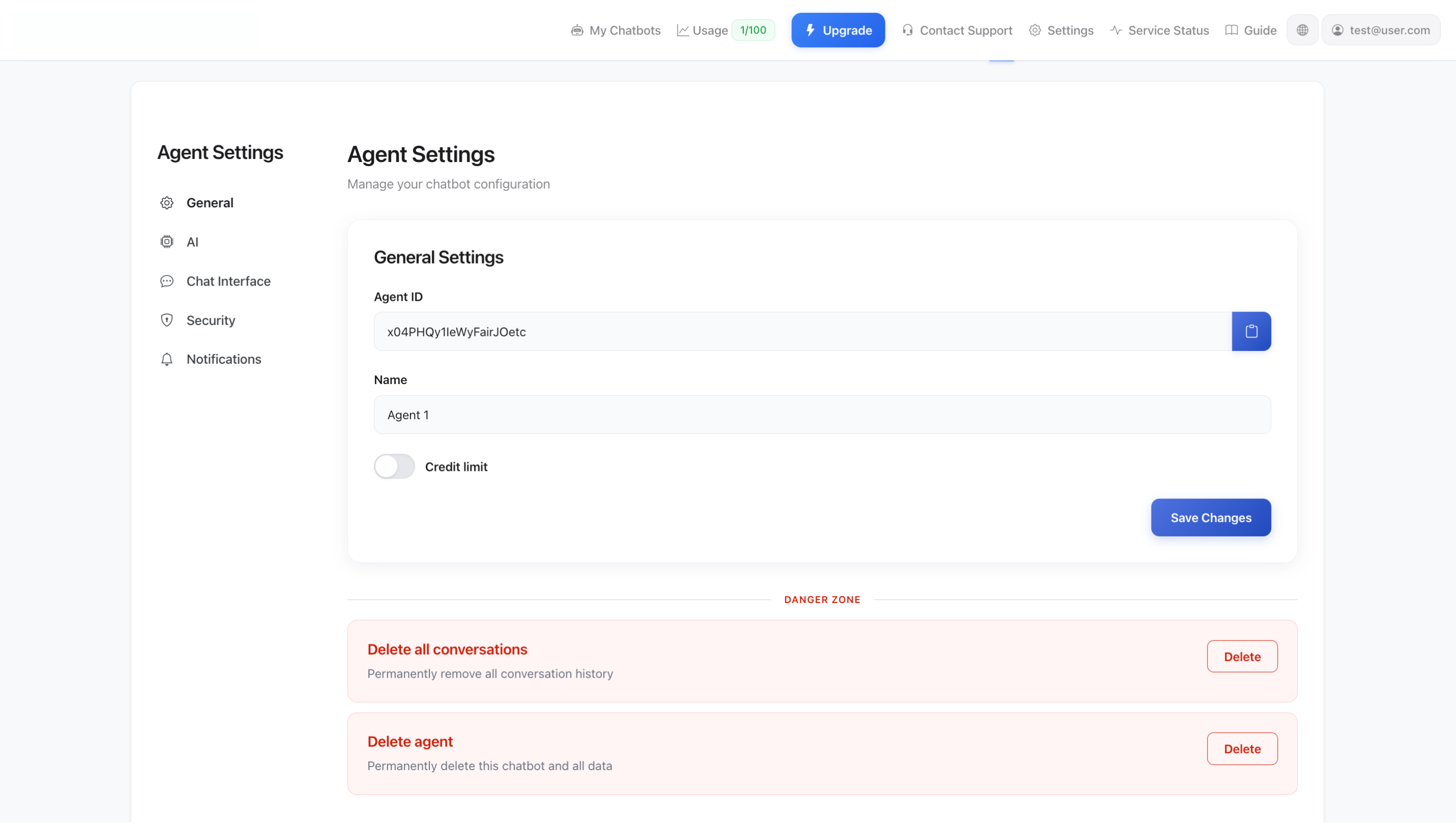Click the Name input field
Image resolution: width=1456 pixels, height=824 pixels.
(821, 415)
